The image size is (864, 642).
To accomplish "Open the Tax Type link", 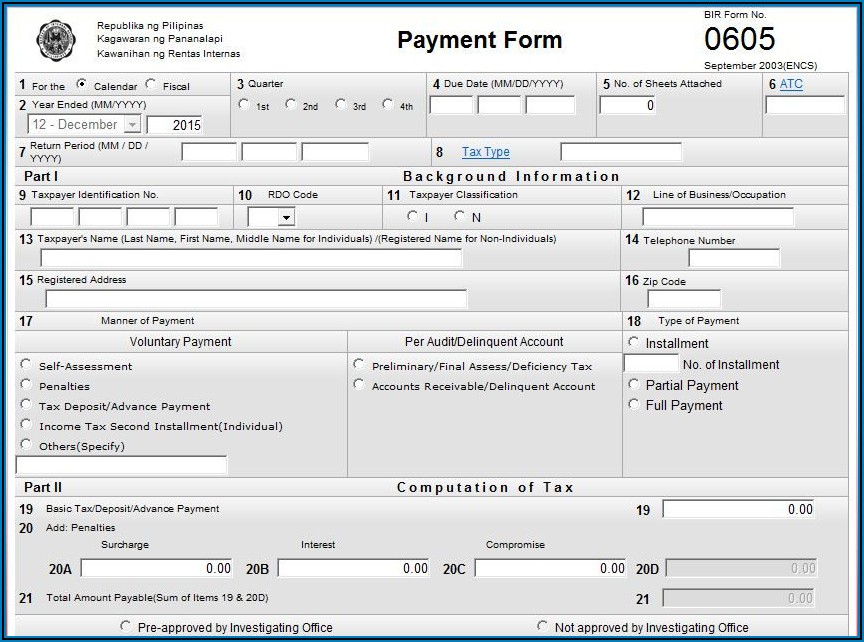I will coord(485,152).
